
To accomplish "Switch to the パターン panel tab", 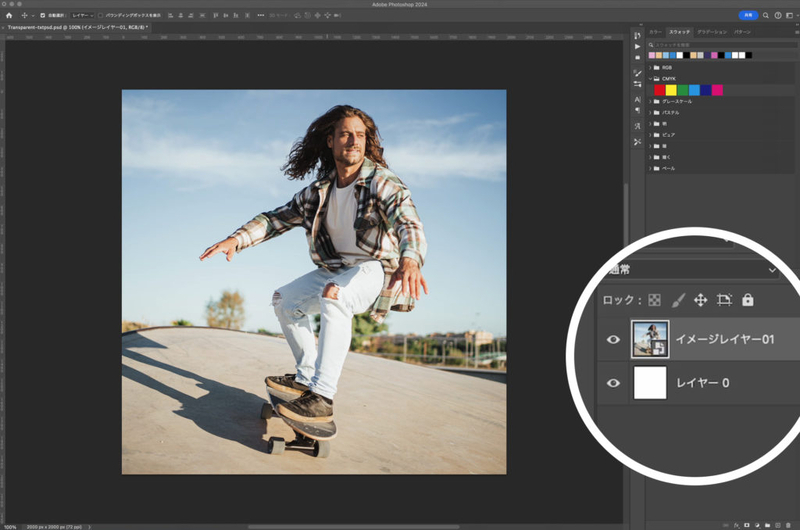I will click(x=742, y=32).
